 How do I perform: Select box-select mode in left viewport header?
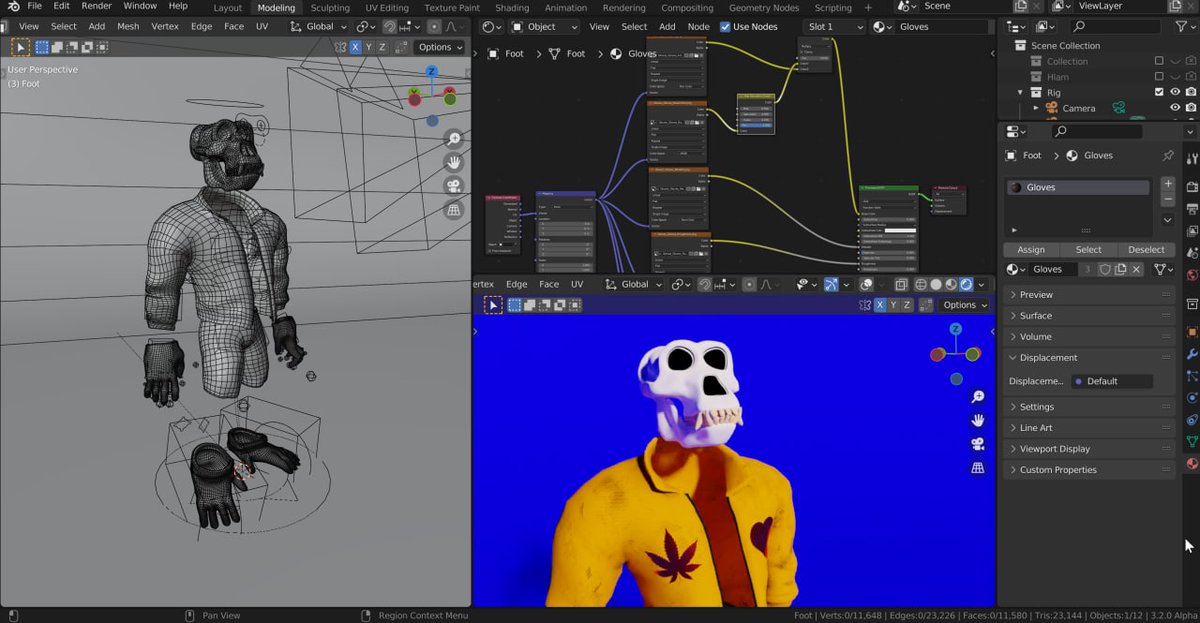pyautogui.click(x=42, y=47)
